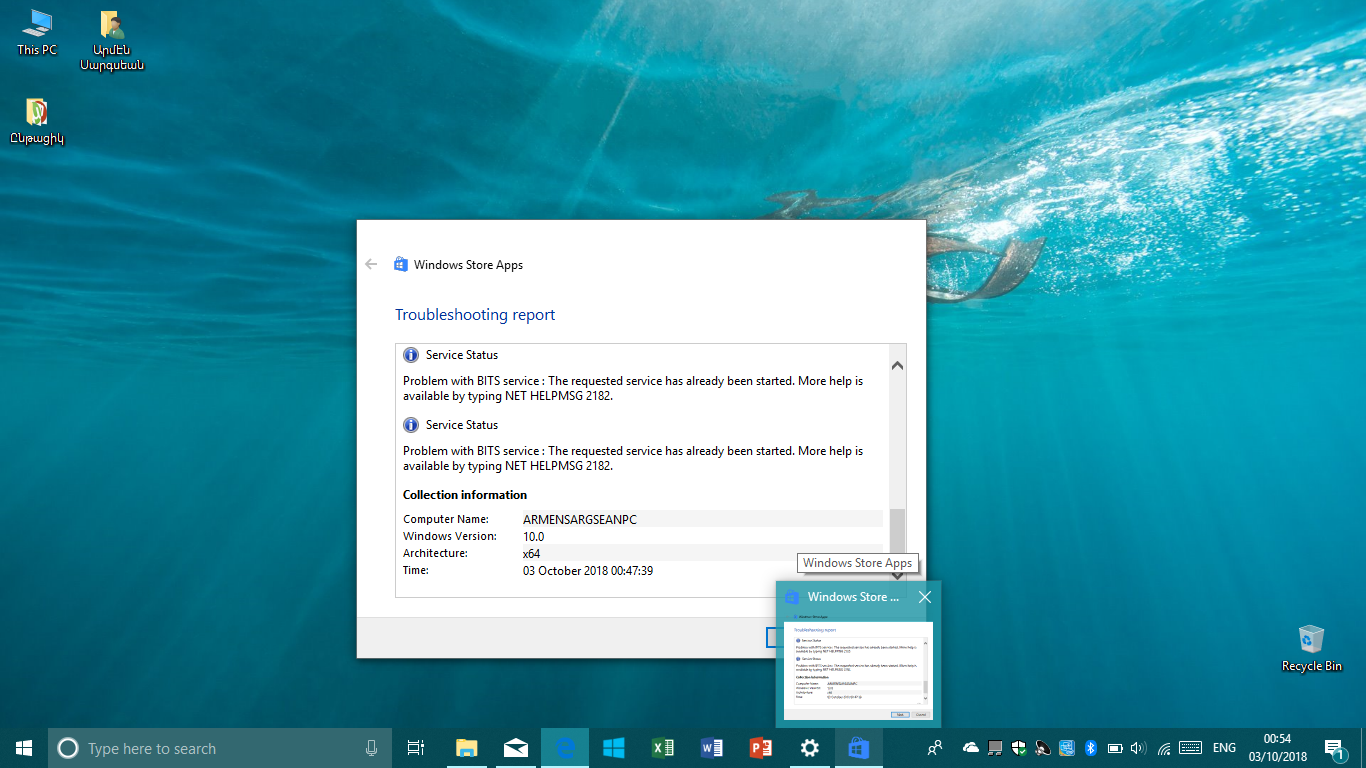Launch PowerPoint from the taskbar

click(x=760, y=748)
